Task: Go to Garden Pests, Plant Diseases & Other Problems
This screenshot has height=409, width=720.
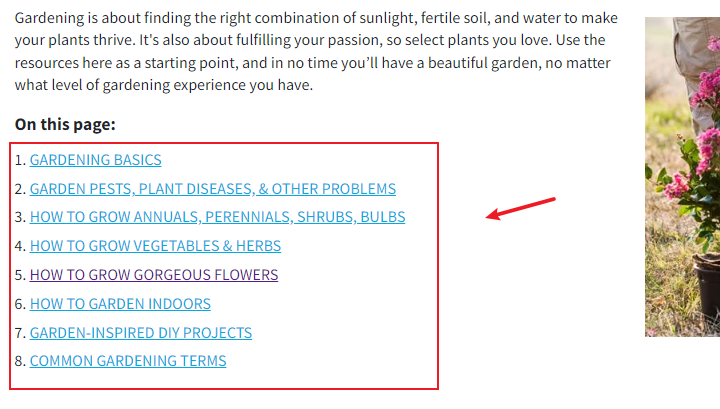Action: [213, 189]
